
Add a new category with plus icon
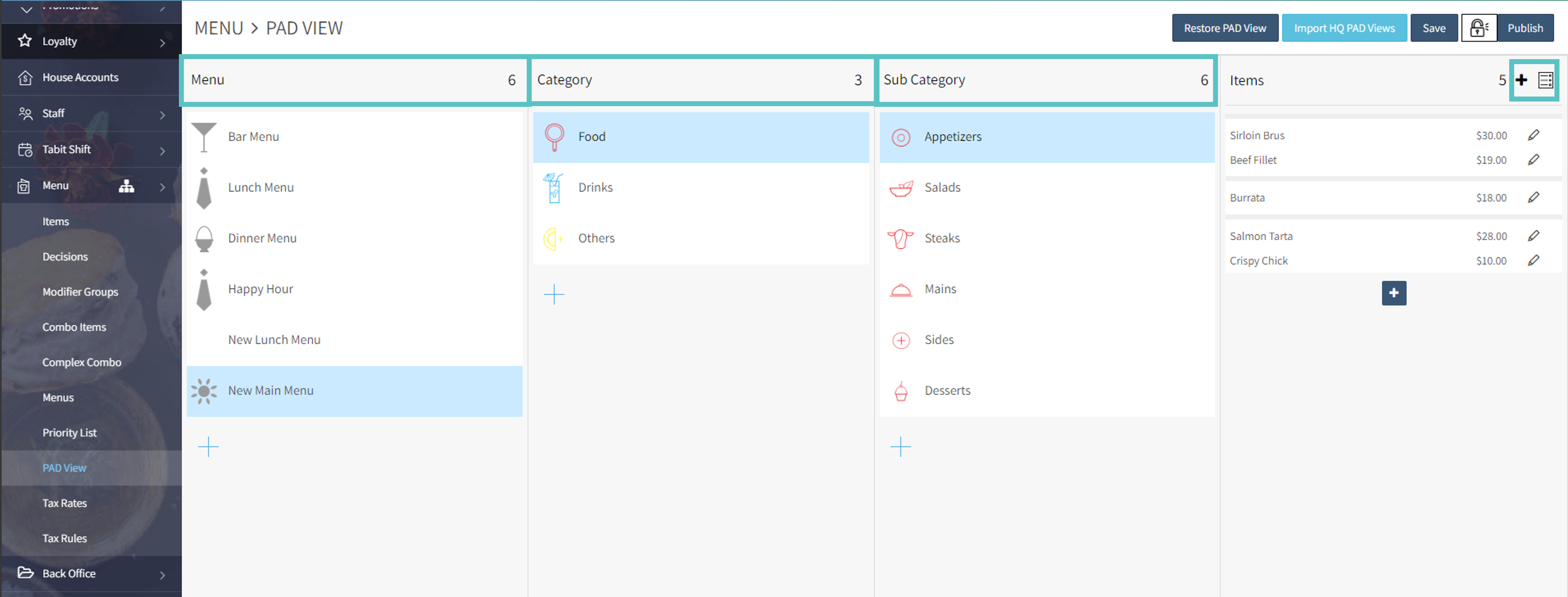(554, 295)
